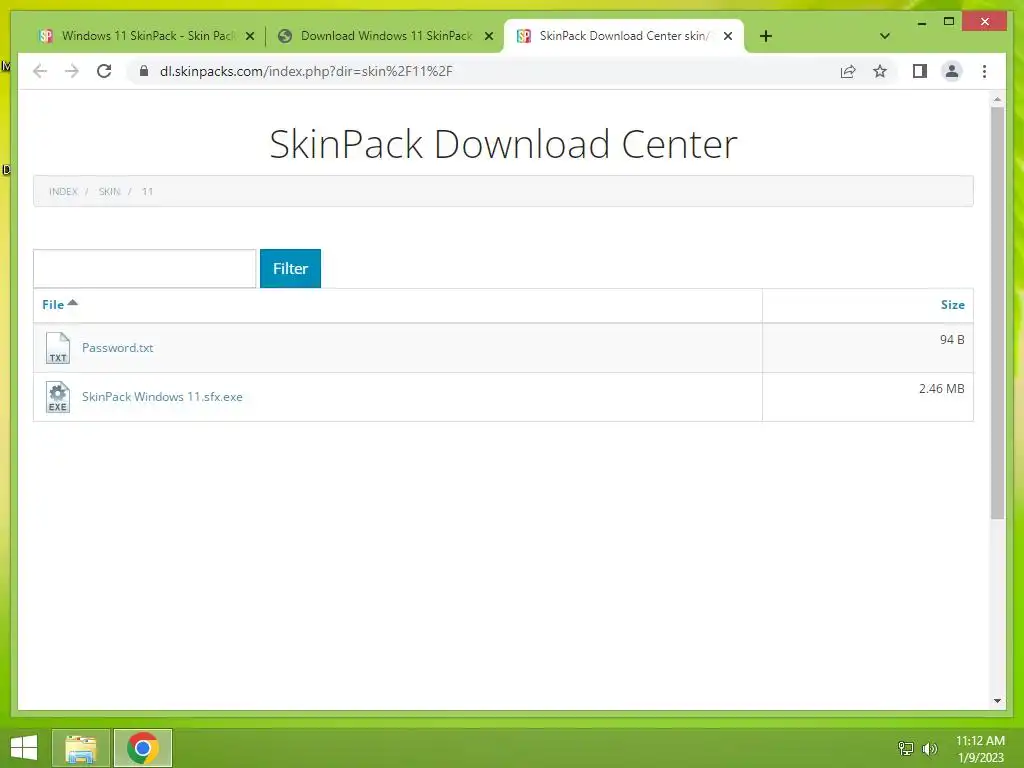Screen dimensions: 1024x768
Task: Click the scrollbar up arrow
Action: tap(997, 100)
